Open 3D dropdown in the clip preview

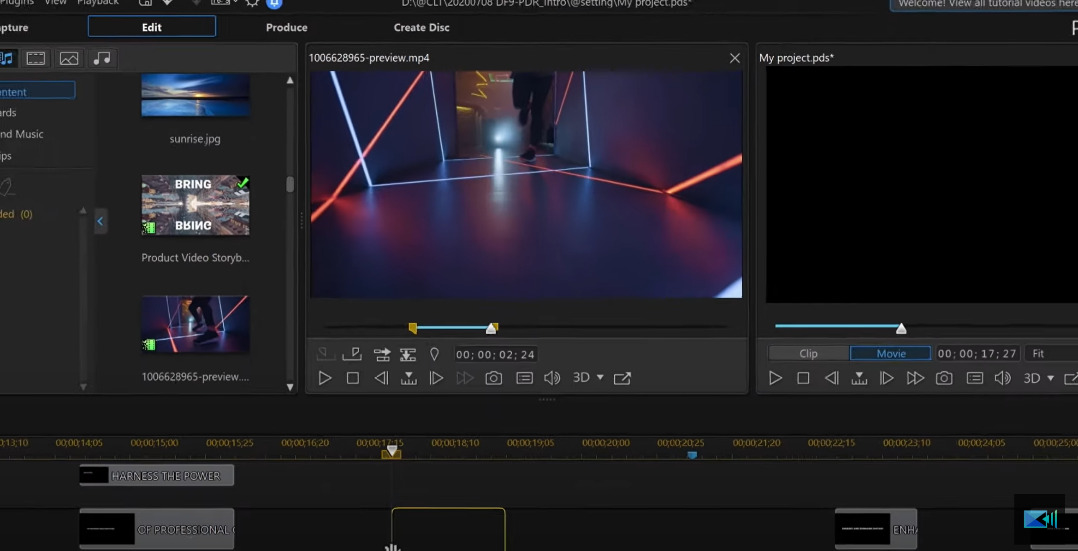coord(588,378)
